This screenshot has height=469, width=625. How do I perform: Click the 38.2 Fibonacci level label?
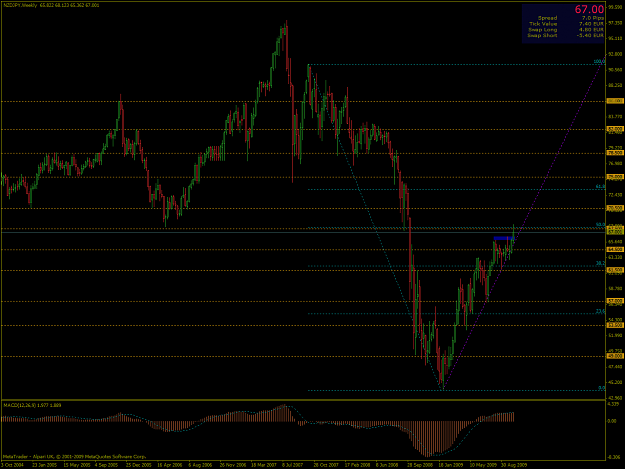click(x=600, y=263)
